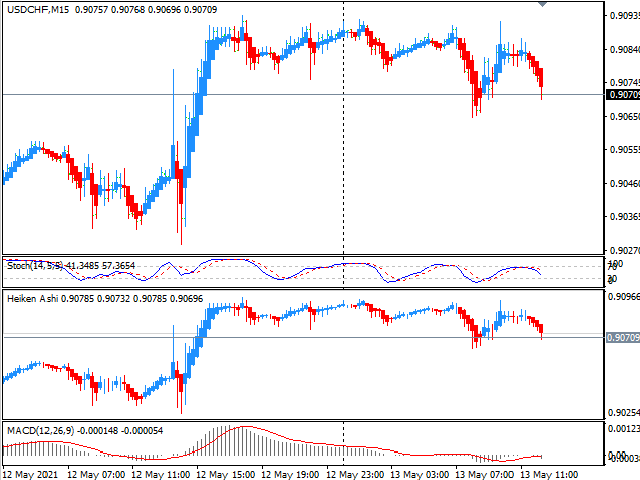640x480 pixels.
Task: Click the main chart OHLC values 0.90757 0.90768
Action: coord(110,9)
